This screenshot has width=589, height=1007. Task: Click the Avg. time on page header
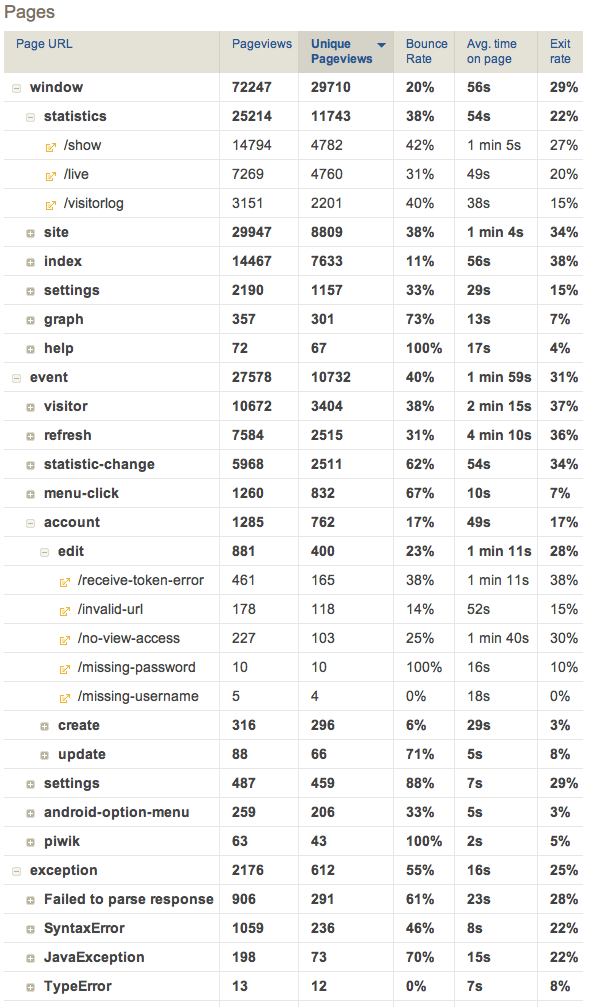click(x=491, y=51)
